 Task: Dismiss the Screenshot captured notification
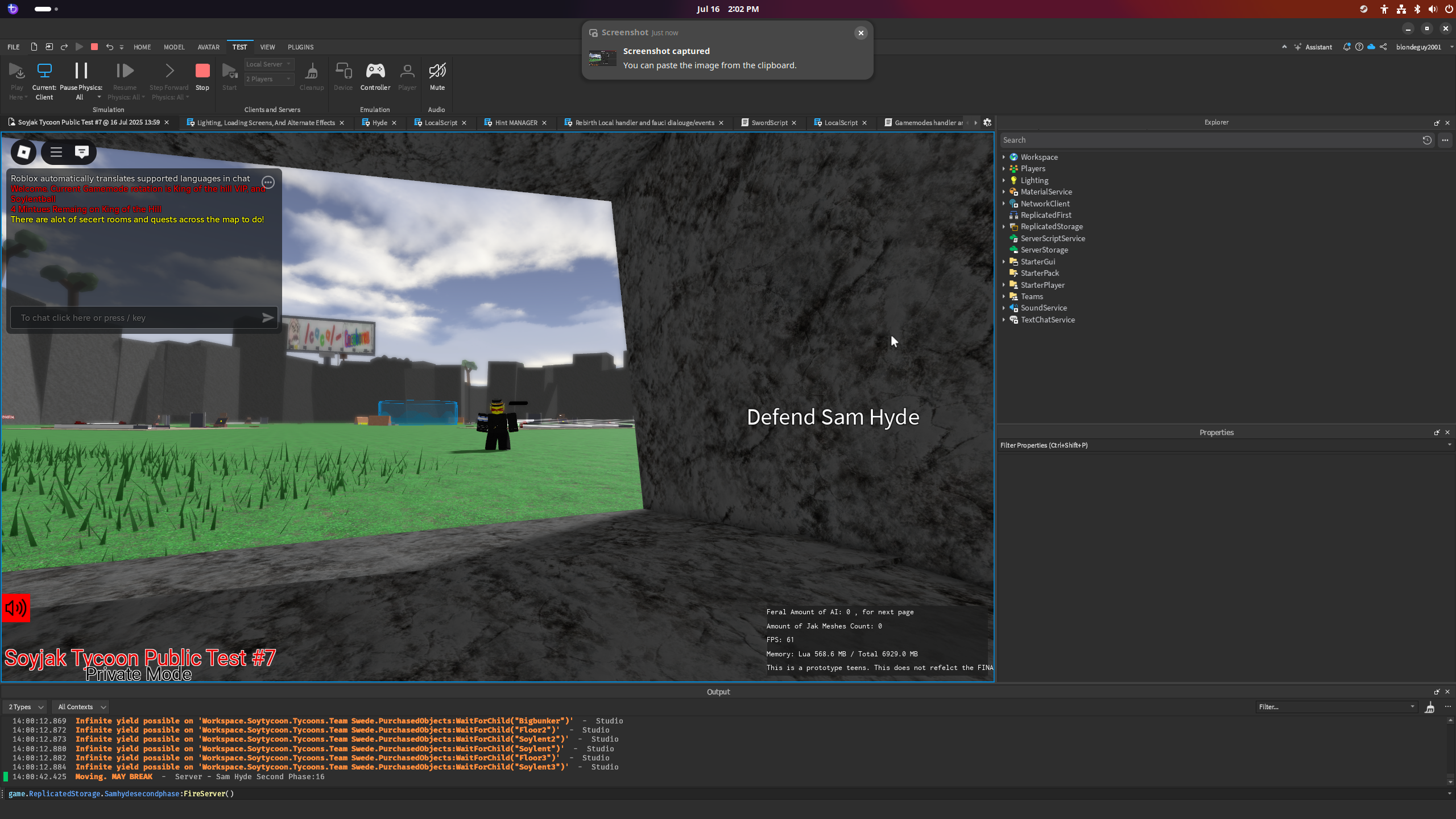(x=861, y=33)
